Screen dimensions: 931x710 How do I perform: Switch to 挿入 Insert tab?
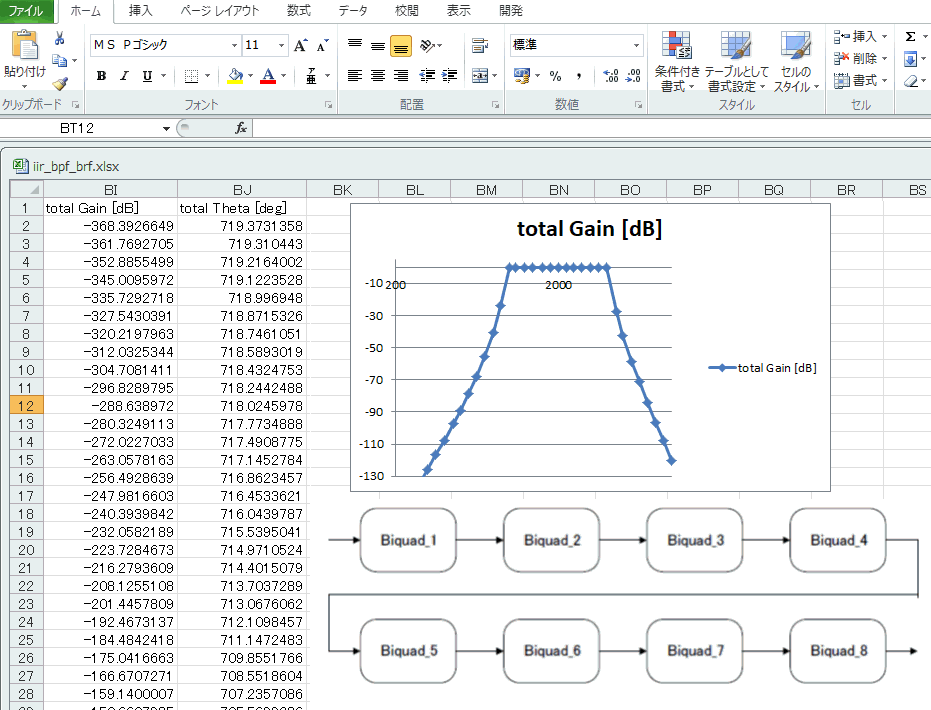[141, 10]
